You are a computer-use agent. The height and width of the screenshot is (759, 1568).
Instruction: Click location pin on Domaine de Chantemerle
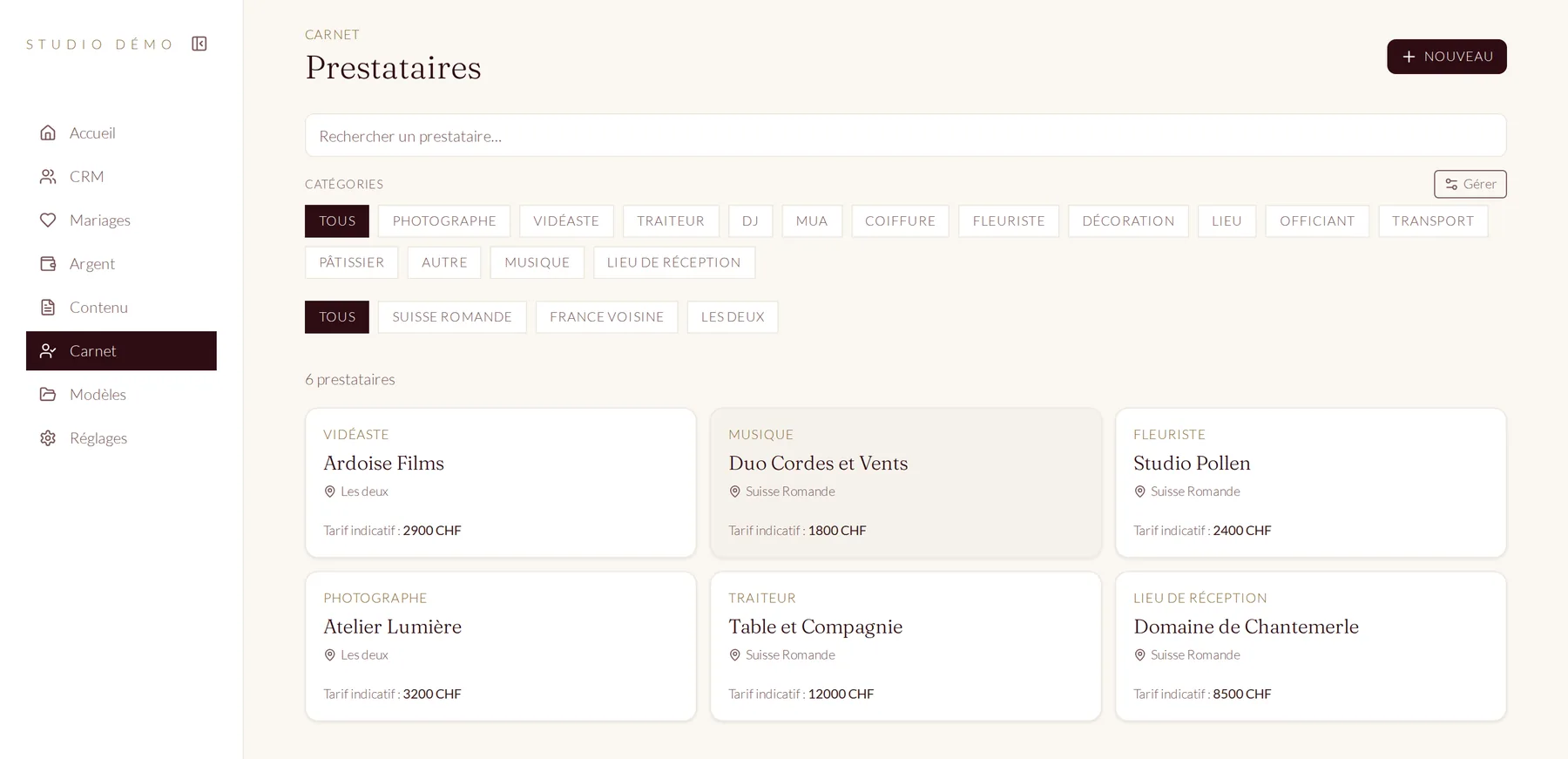(x=1139, y=655)
